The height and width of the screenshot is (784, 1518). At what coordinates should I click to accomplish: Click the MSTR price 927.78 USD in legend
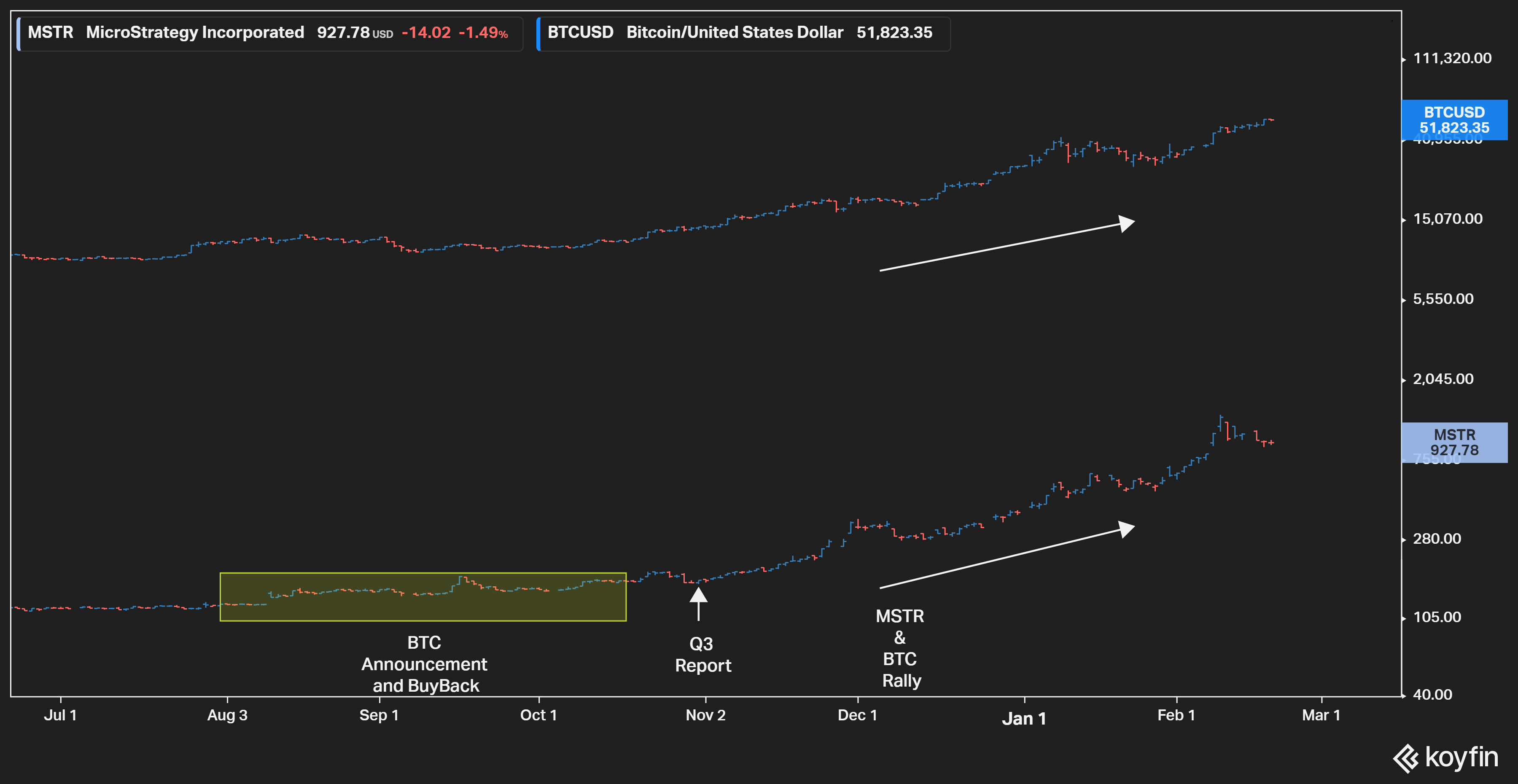point(355,32)
